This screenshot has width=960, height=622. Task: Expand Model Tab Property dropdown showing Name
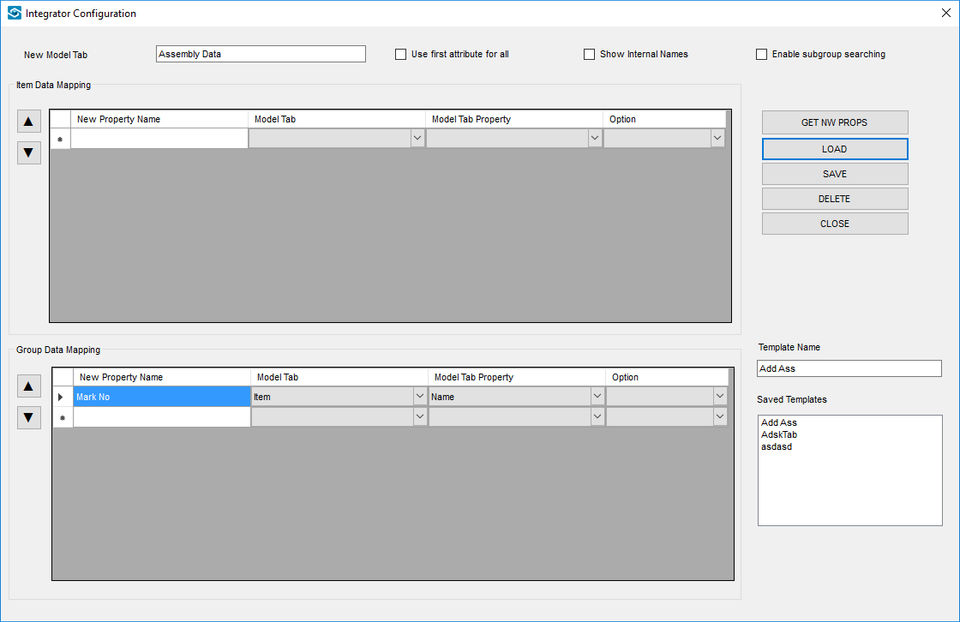pyautogui.click(x=597, y=397)
